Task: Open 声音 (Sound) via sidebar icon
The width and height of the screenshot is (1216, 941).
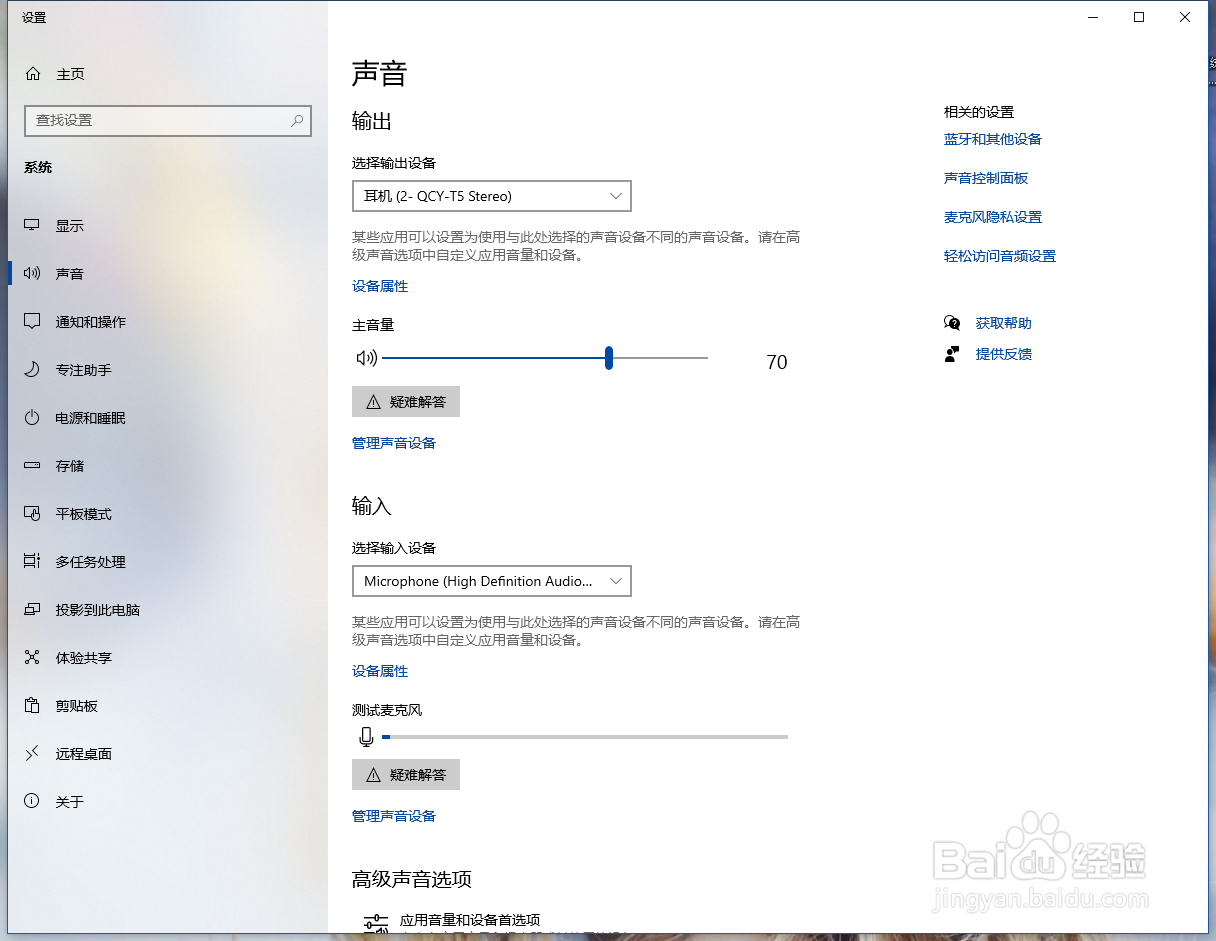Action: pyautogui.click(x=31, y=273)
